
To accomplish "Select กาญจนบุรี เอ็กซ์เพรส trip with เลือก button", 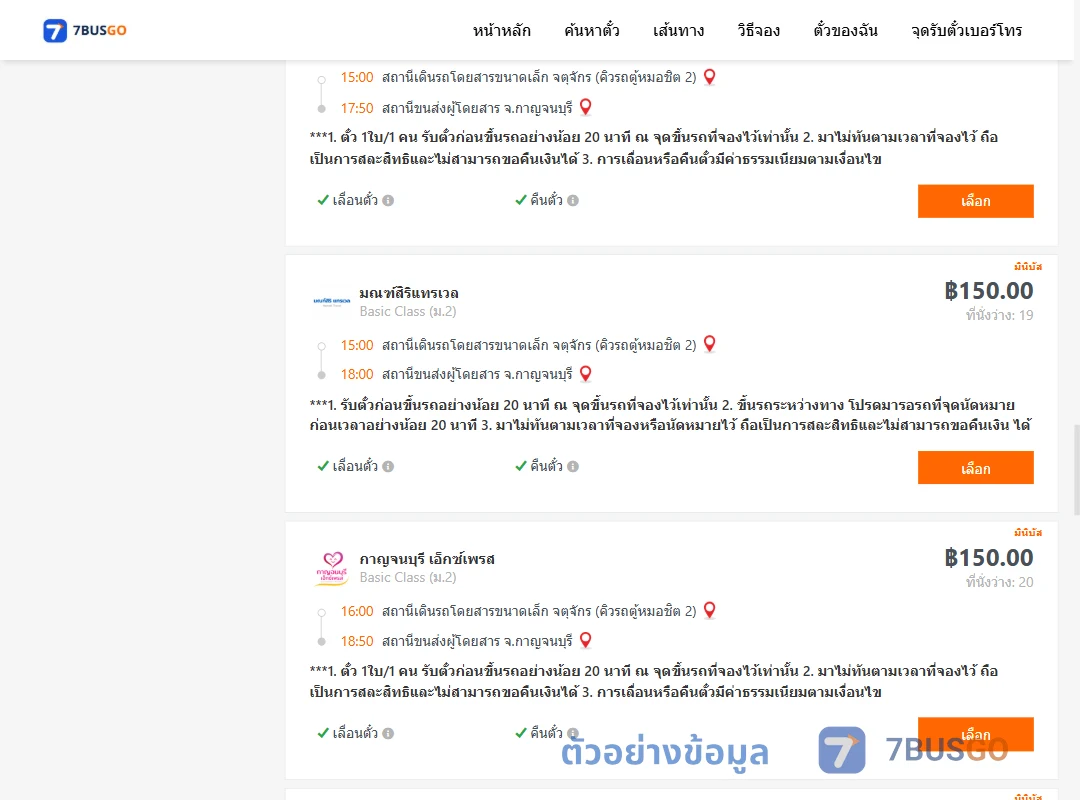I will pyautogui.click(x=975, y=734).
